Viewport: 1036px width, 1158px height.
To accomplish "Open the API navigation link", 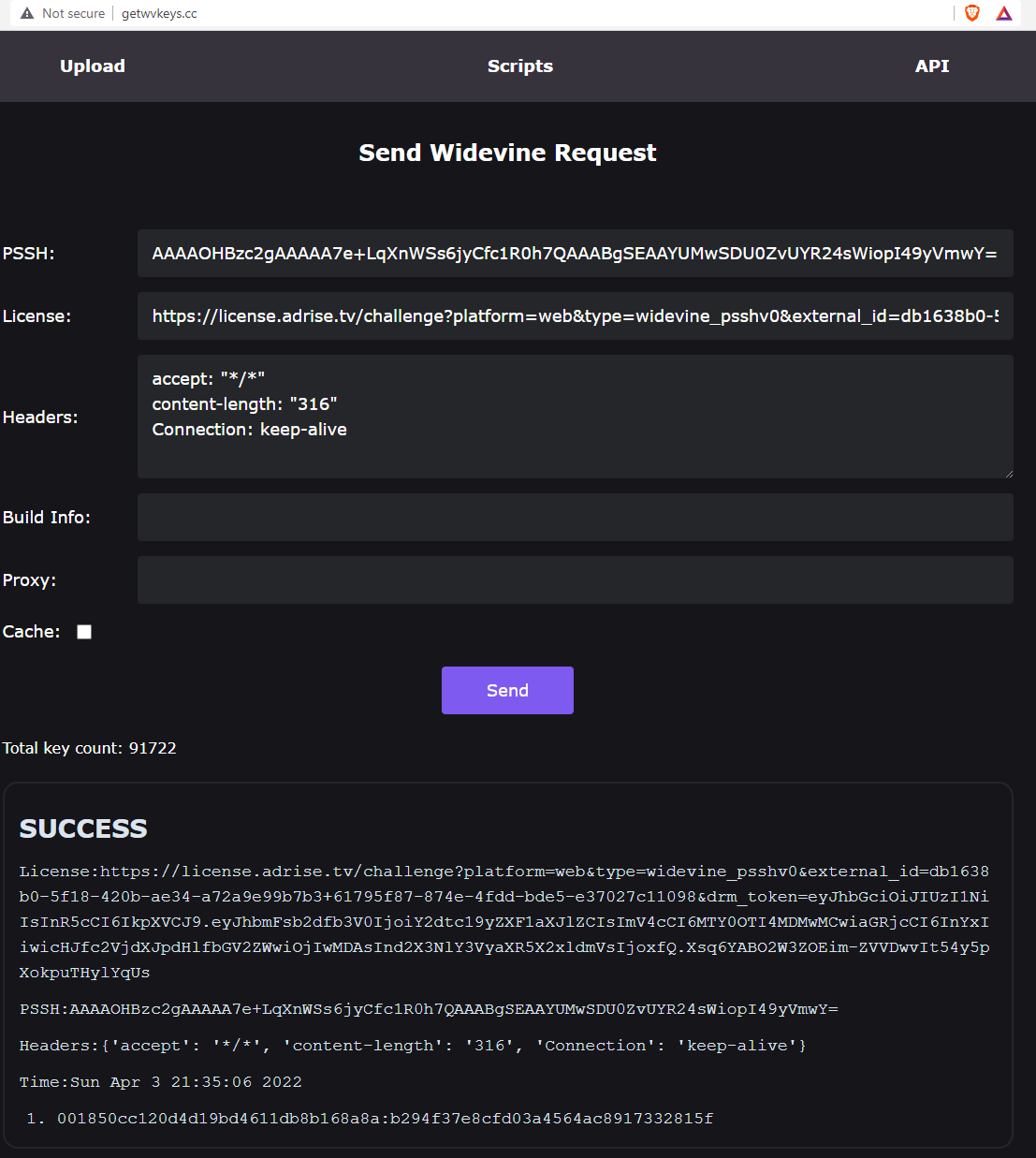I will point(931,66).
